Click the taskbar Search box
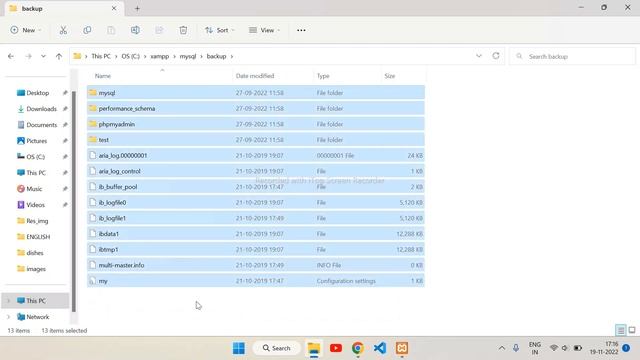640x360 pixels. point(276,348)
